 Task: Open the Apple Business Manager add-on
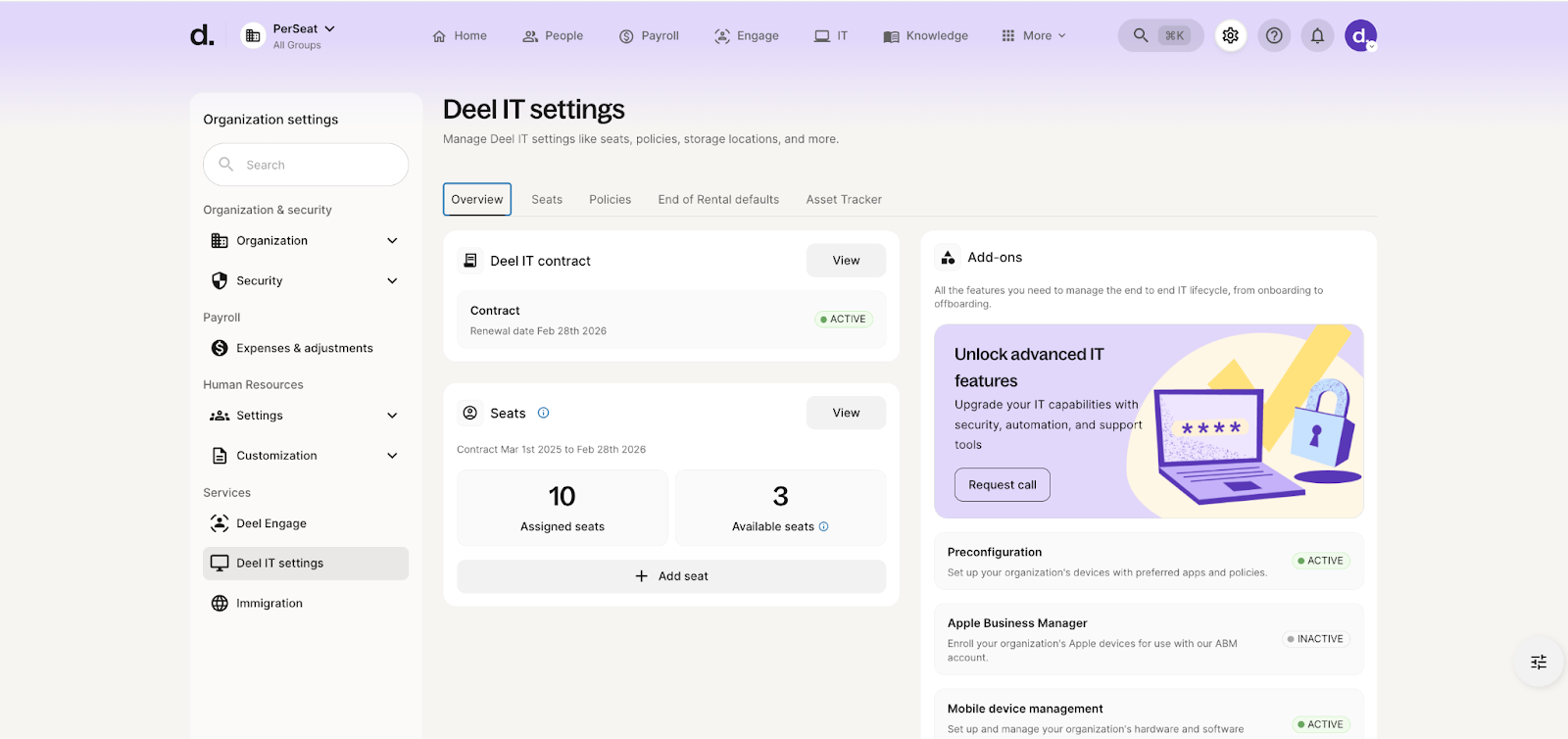click(1149, 639)
